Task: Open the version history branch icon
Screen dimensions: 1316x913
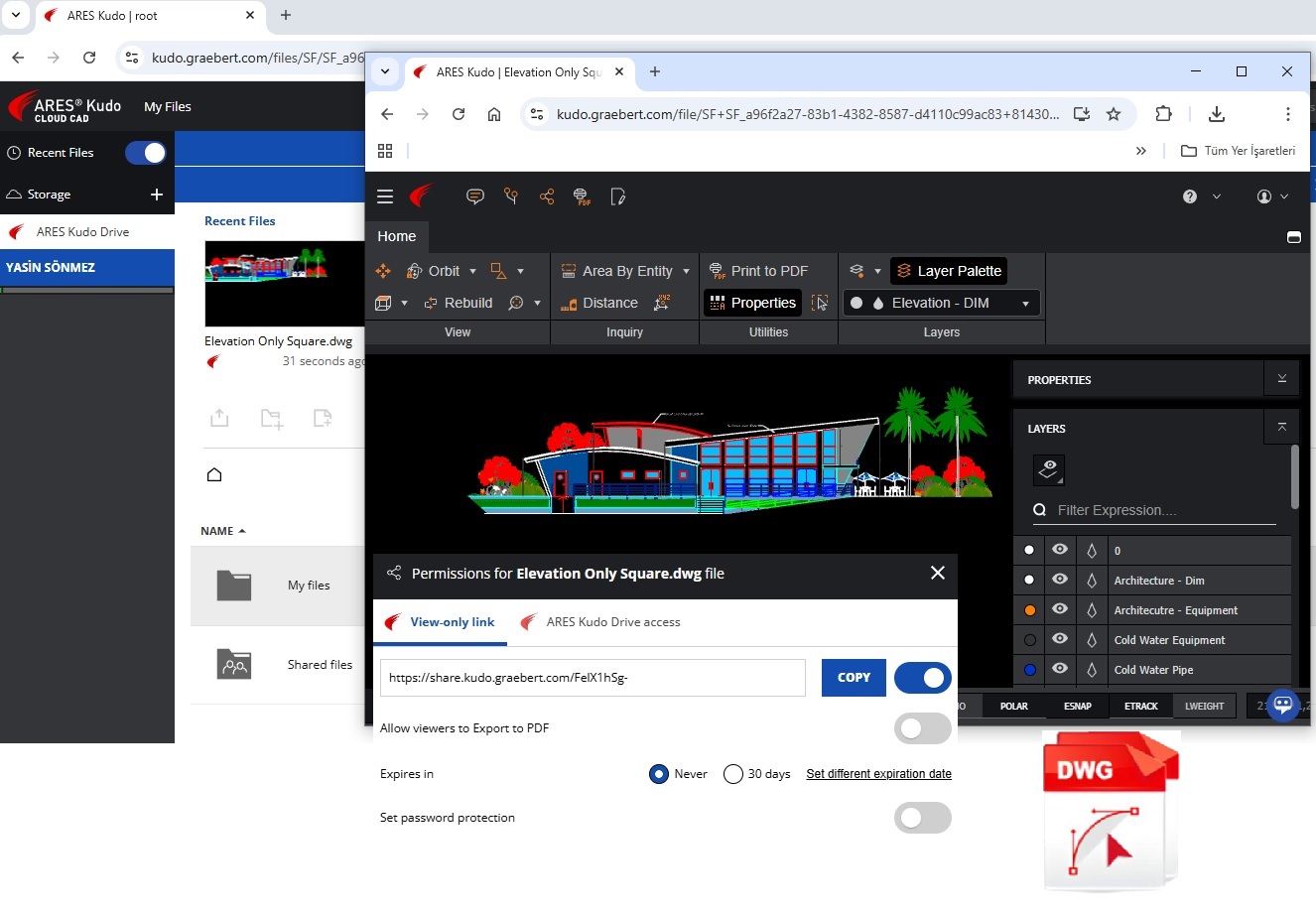Action: [x=511, y=196]
